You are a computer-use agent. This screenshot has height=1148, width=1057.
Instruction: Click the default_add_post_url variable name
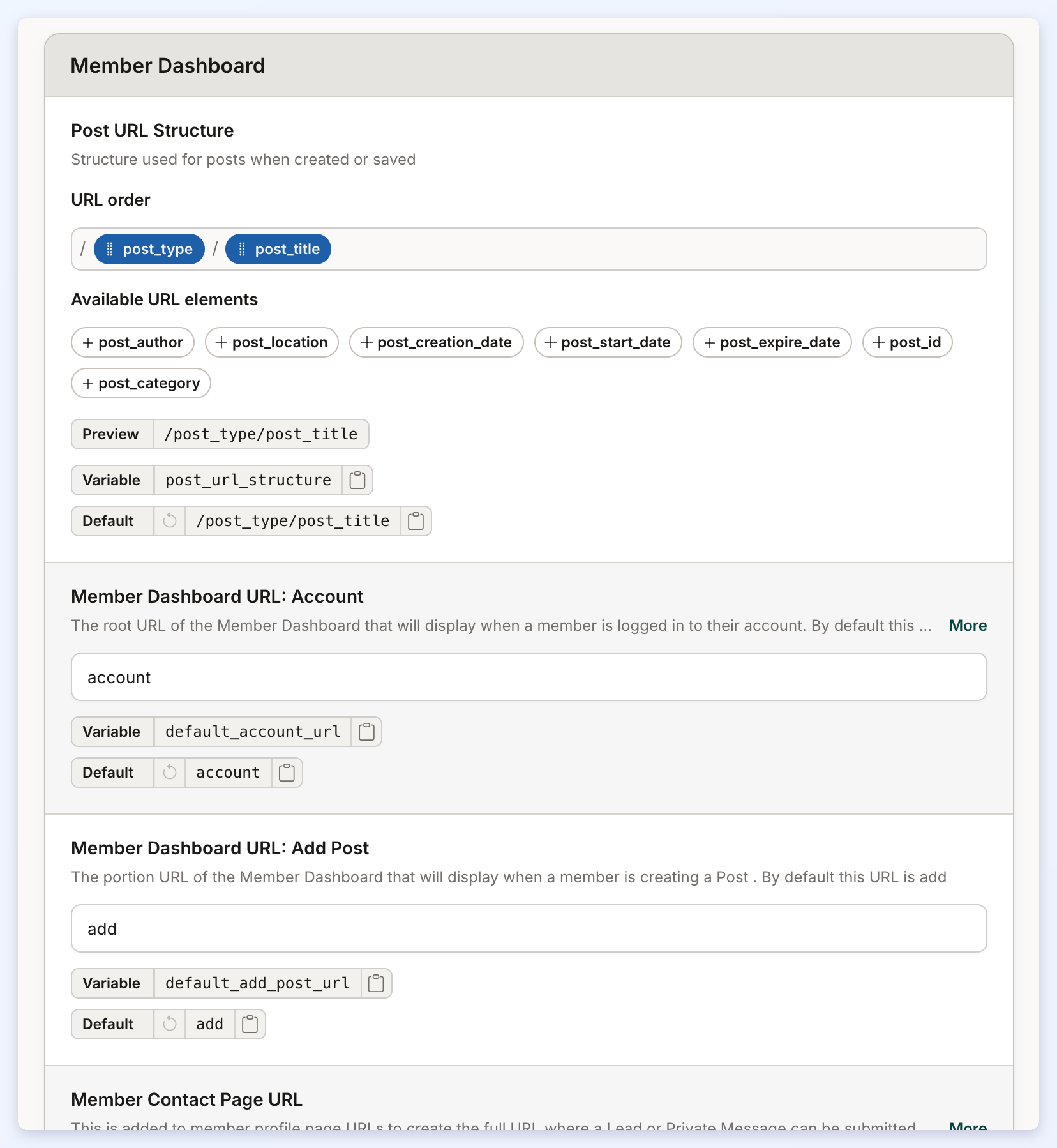click(x=258, y=983)
